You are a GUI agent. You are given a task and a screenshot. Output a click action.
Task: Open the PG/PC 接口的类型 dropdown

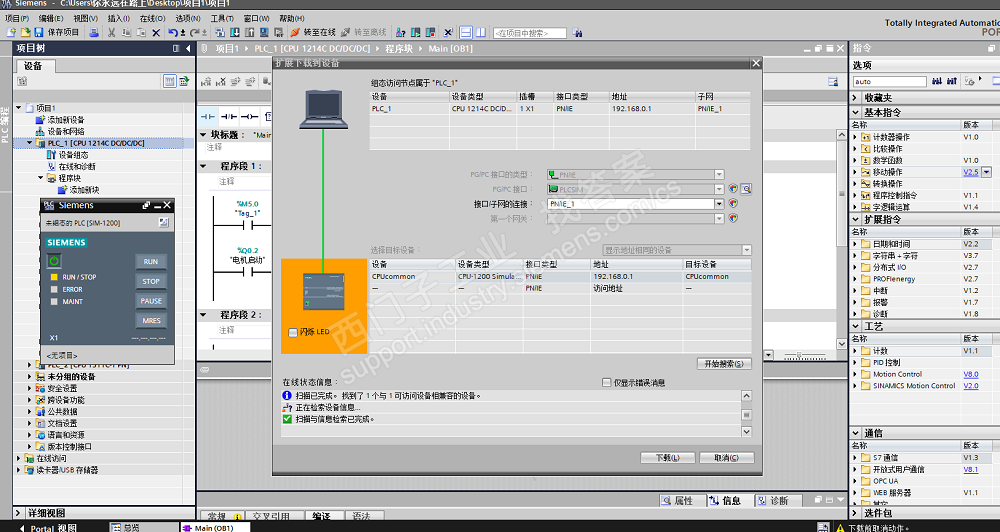719,175
